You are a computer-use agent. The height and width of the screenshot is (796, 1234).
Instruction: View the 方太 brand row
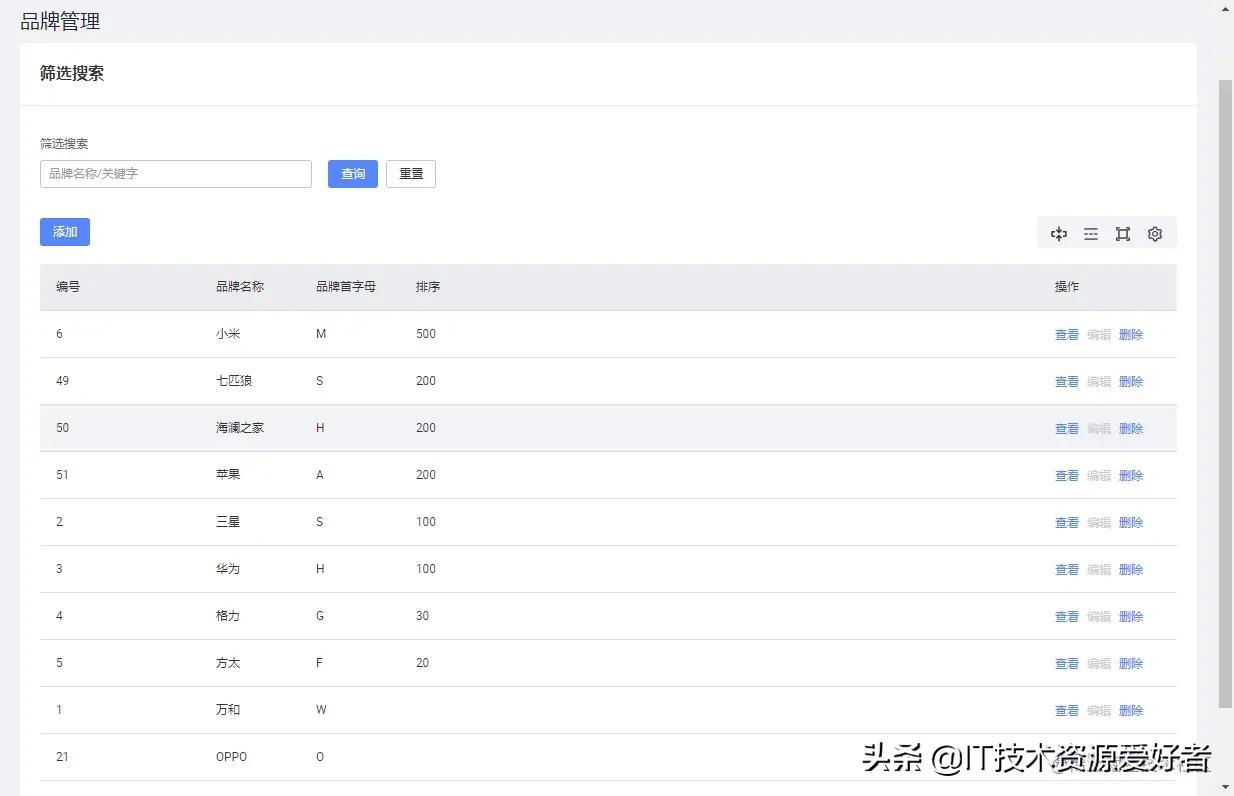point(1067,664)
